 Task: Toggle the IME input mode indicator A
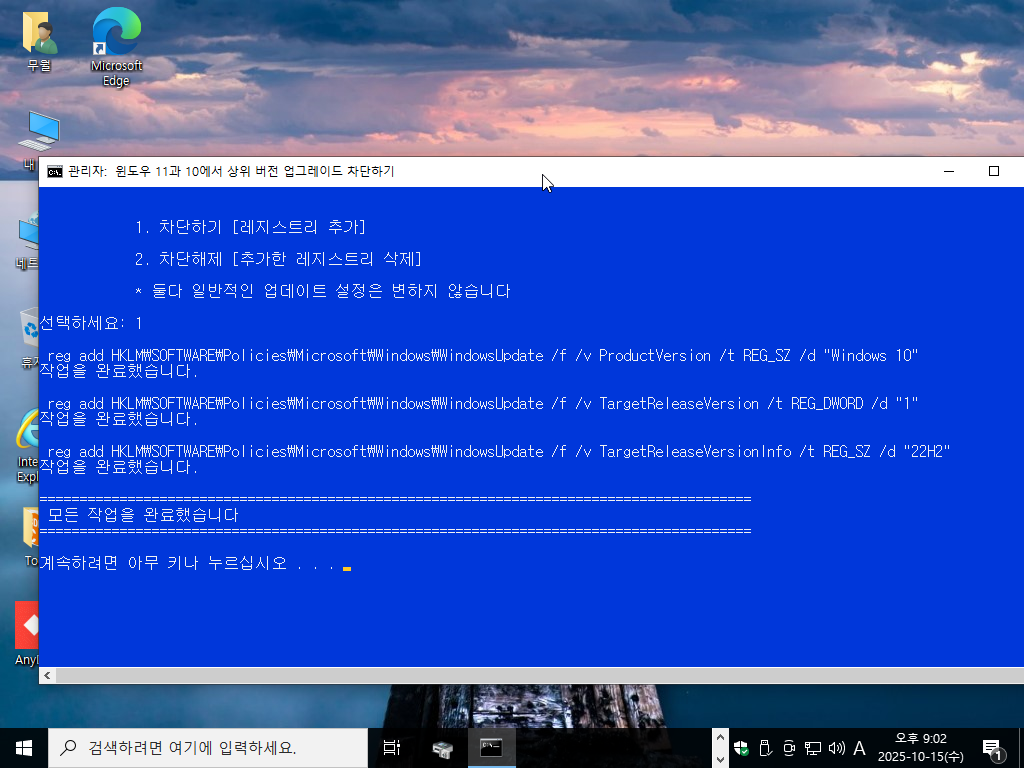coord(859,748)
